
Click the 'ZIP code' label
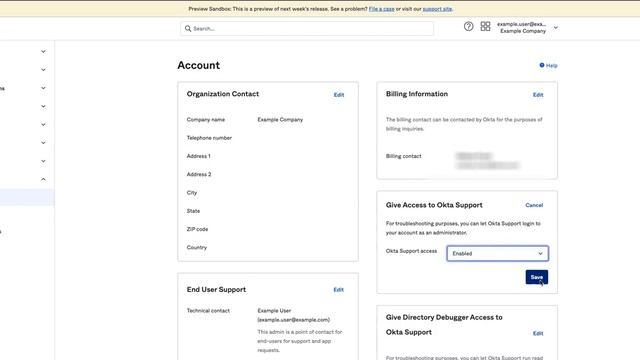pos(197,229)
